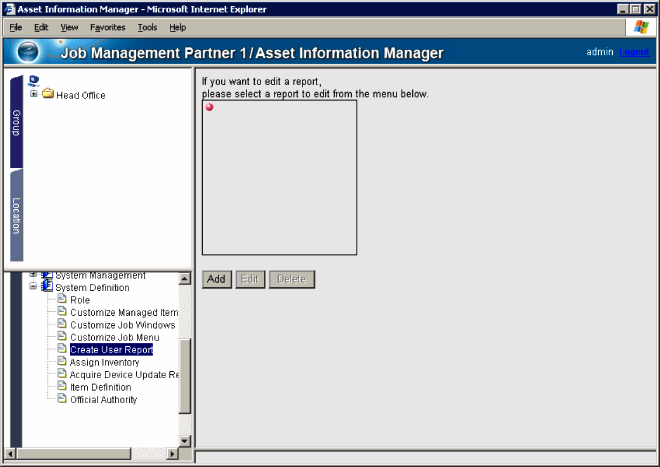
Task: Expand the Head Office tree node
Action: (x=34, y=93)
